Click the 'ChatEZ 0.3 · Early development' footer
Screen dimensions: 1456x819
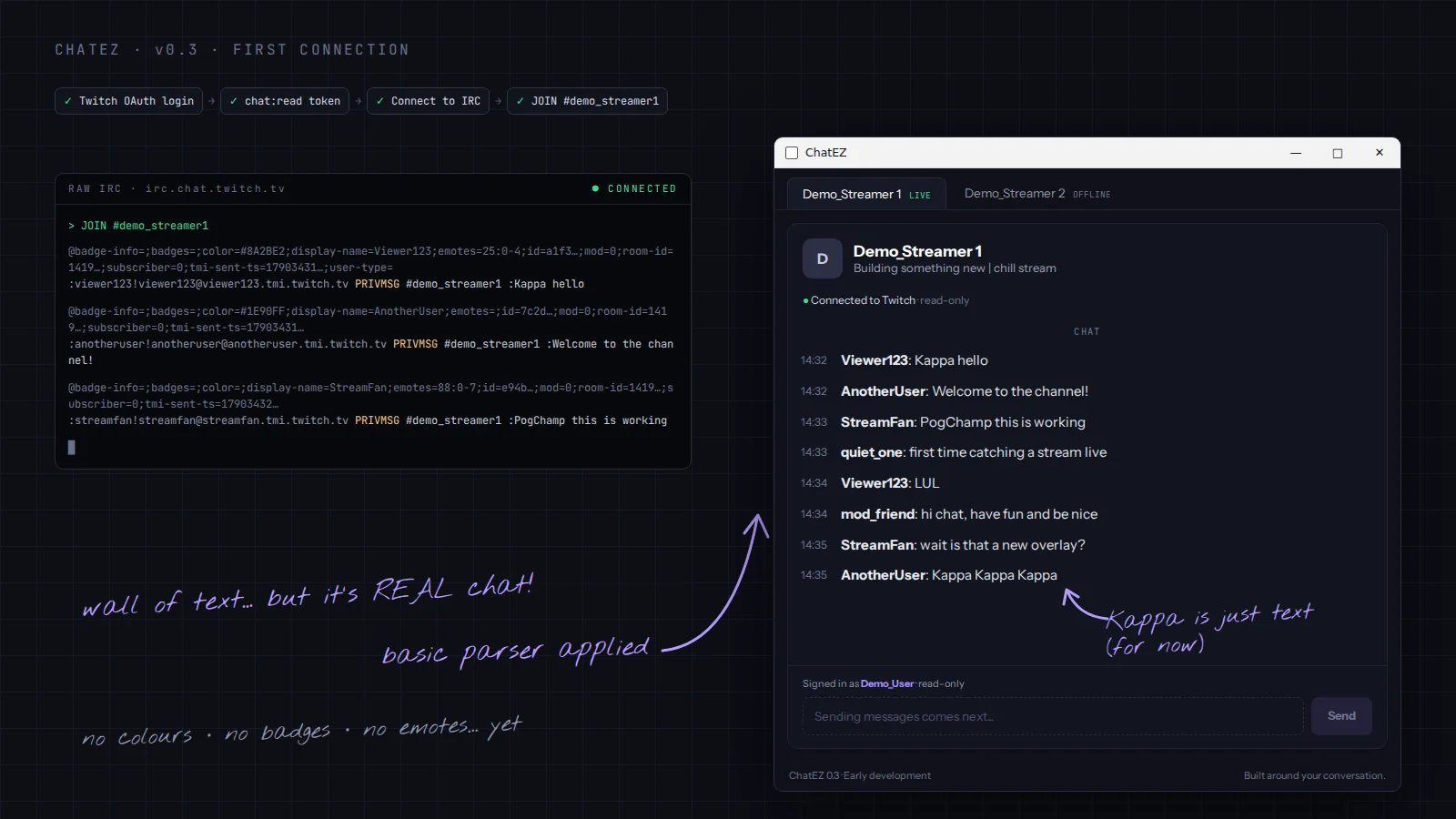pyautogui.click(x=860, y=775)
